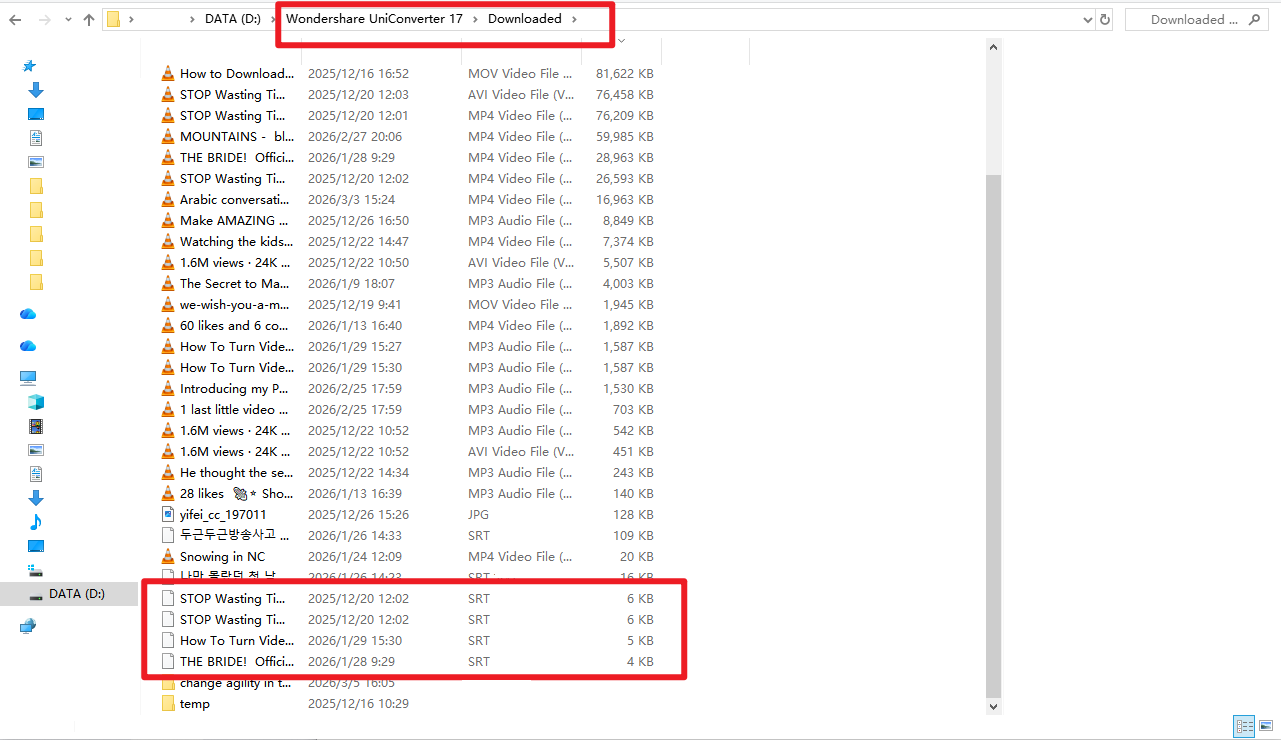Open the breadcrumb arrow after Downloaded
The width and height of the screenshot is (1281, 740).
573,19
